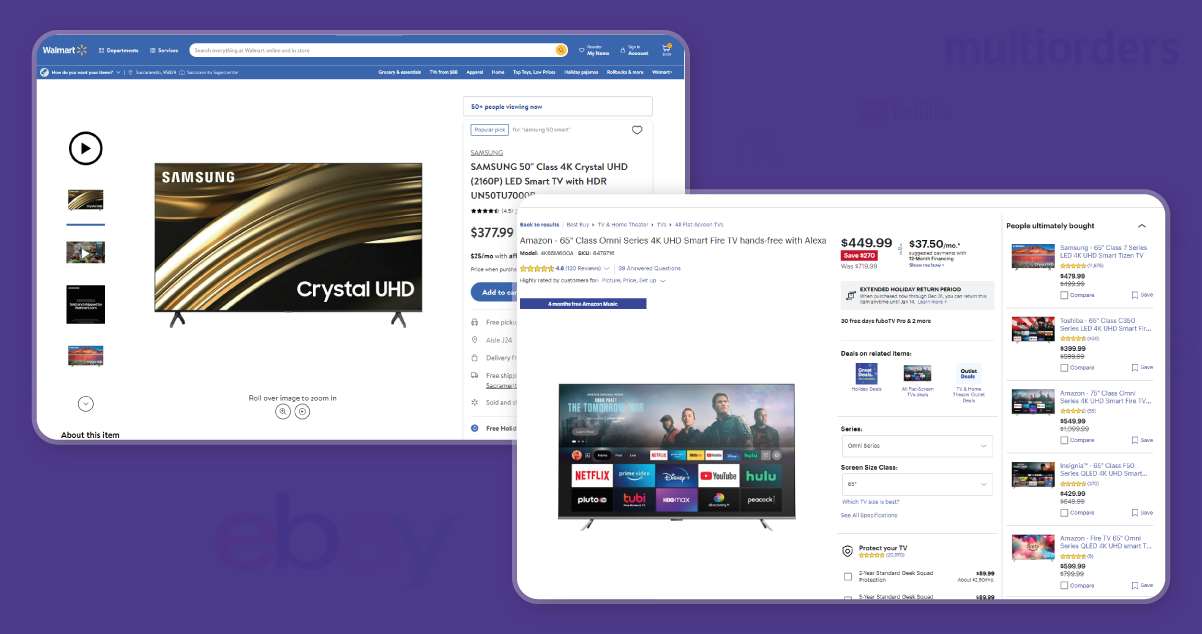The width and height of the screenshot is (1202, 634).
Task: Open the 38 Answered Questions link
Action: (649, 269)
